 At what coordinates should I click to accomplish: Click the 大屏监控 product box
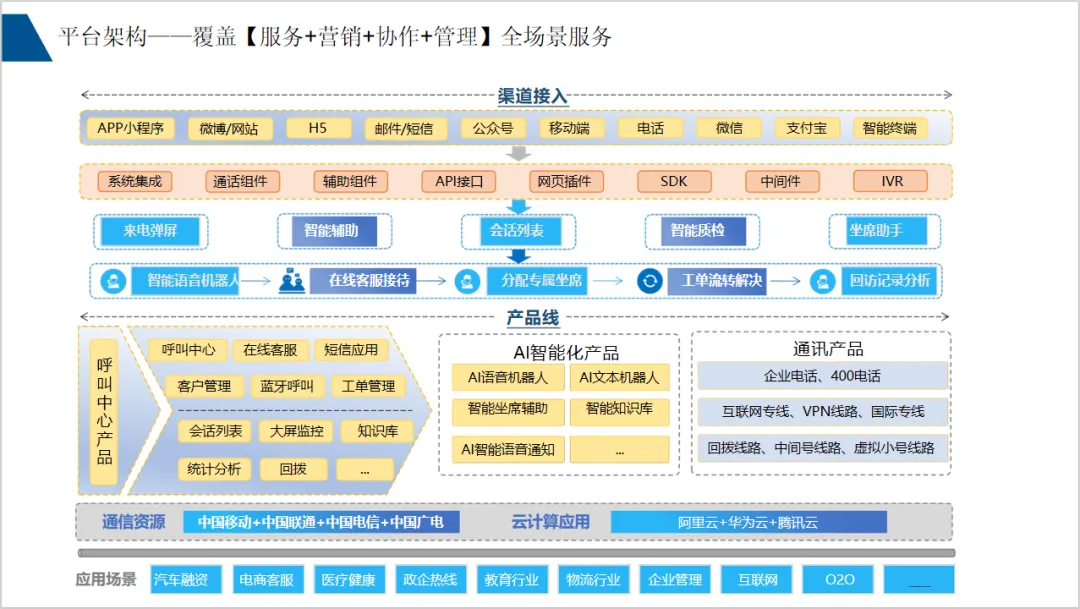click(x=296, y=431)
